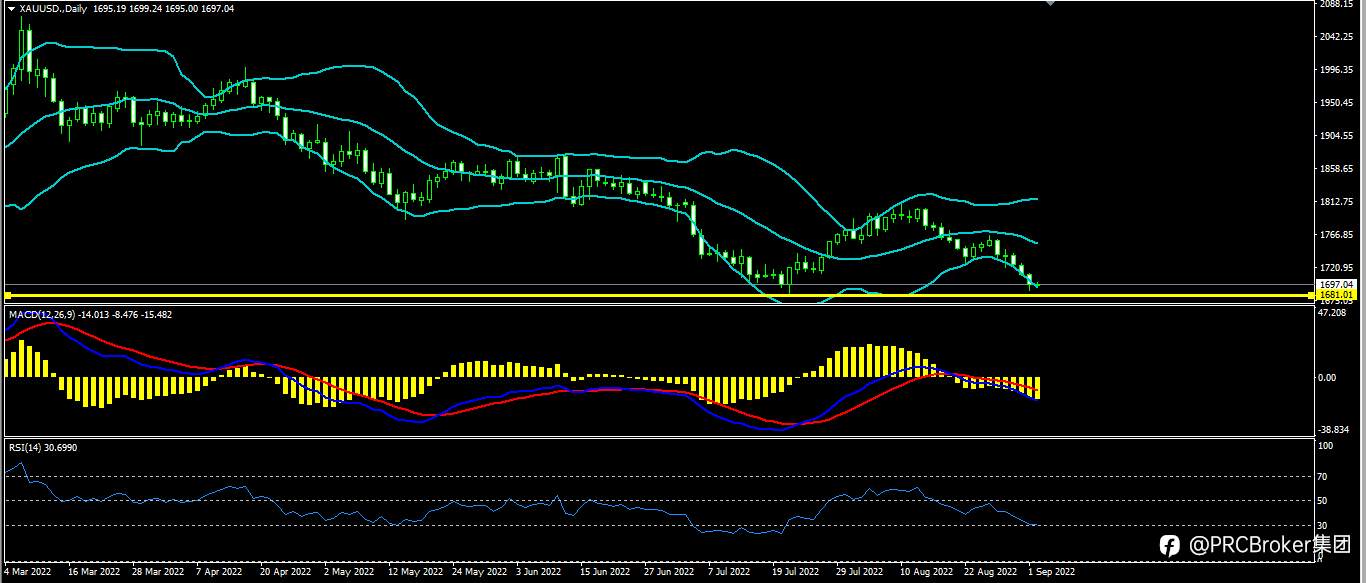Click the RSI scale value 30
The image size is (1366, 583).
1324,525
